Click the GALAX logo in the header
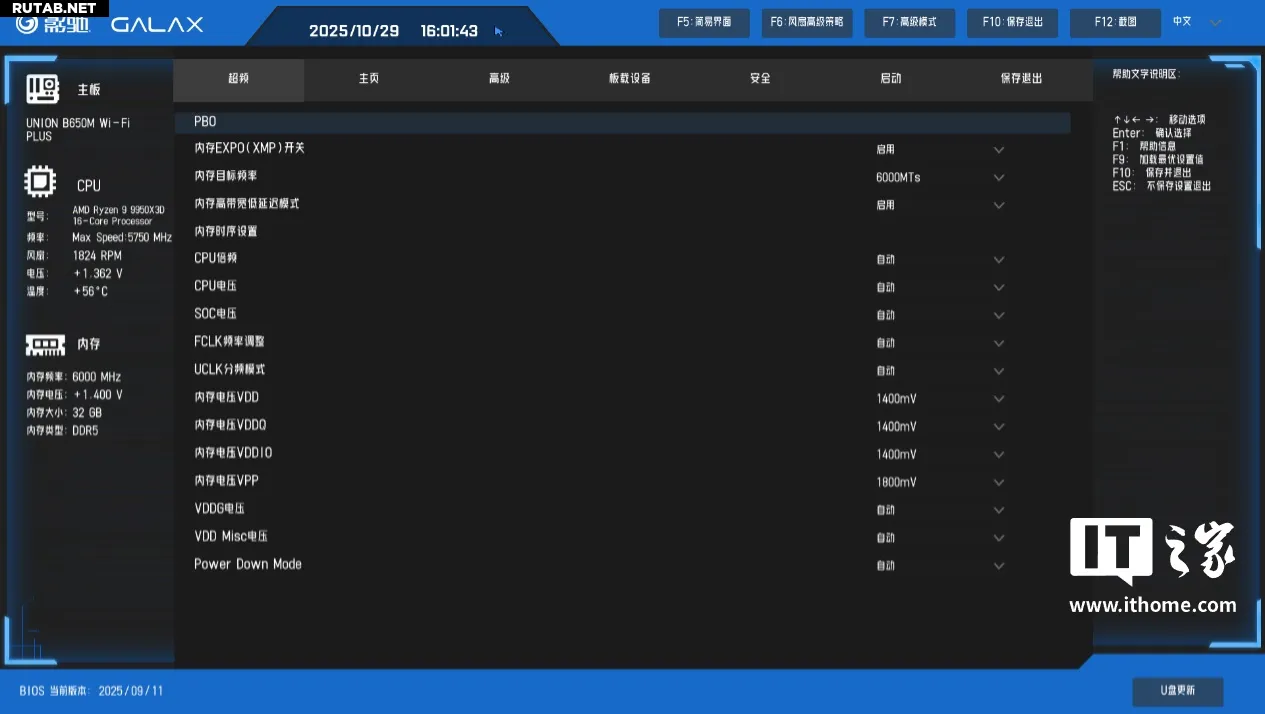Screen dimensions: 1265x714 (156, 25)
